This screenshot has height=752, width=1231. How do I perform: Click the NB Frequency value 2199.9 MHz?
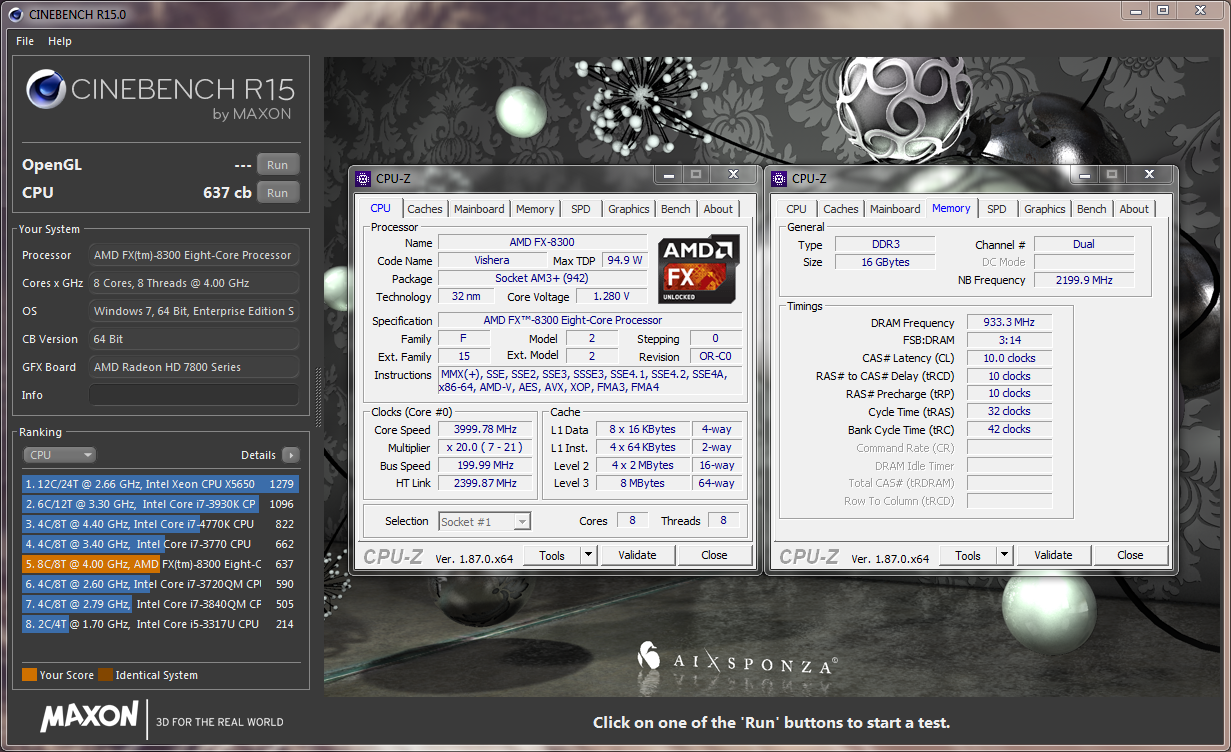pyautogui.click(x=1084, y=281)
